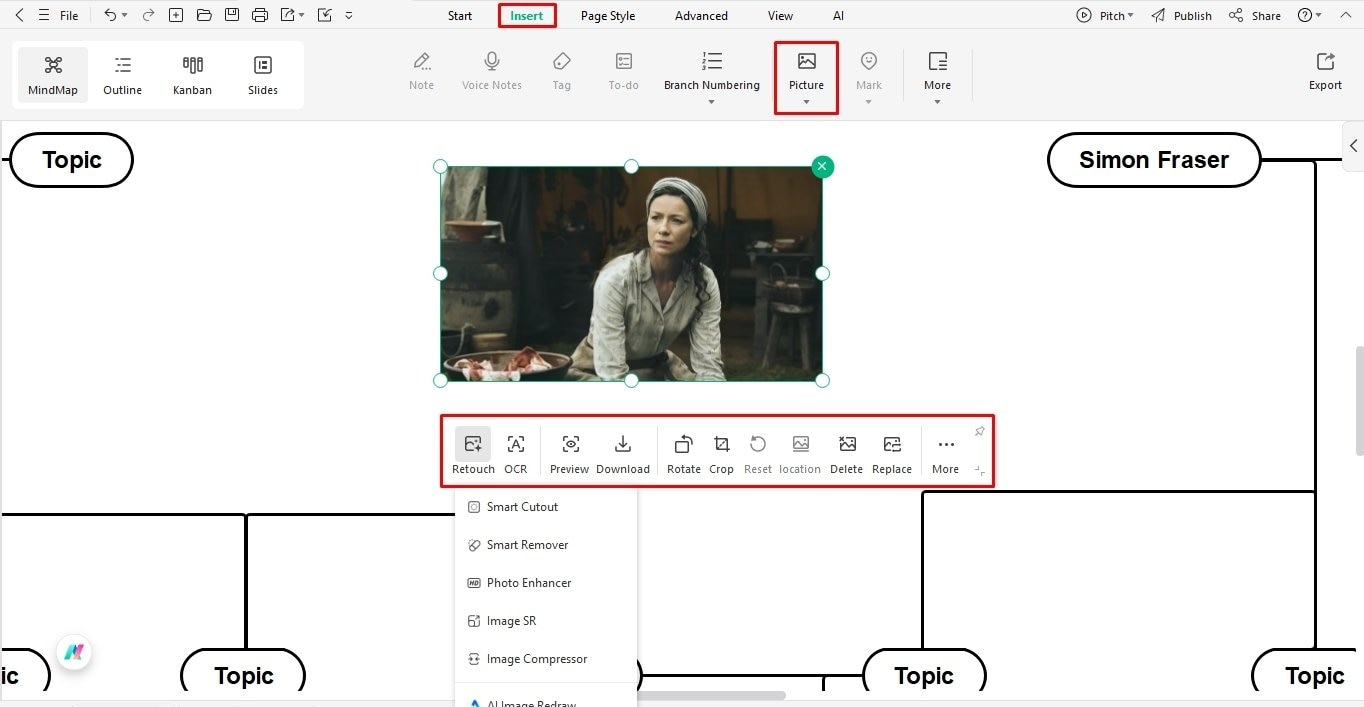
Task: Click the Export button
Action: point(1324,70)
